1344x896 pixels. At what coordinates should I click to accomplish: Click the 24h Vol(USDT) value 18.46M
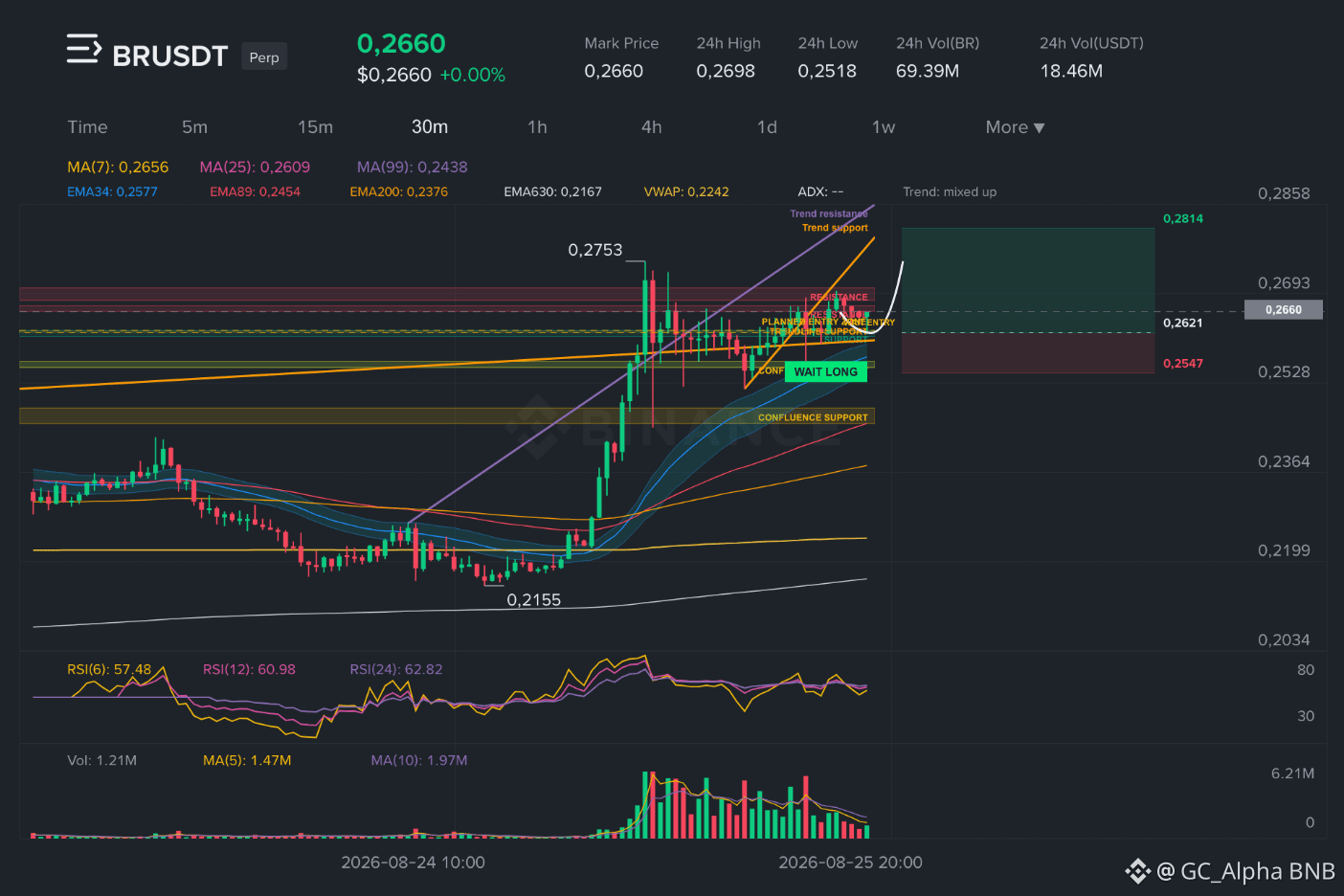click(x=1071, y=71)
